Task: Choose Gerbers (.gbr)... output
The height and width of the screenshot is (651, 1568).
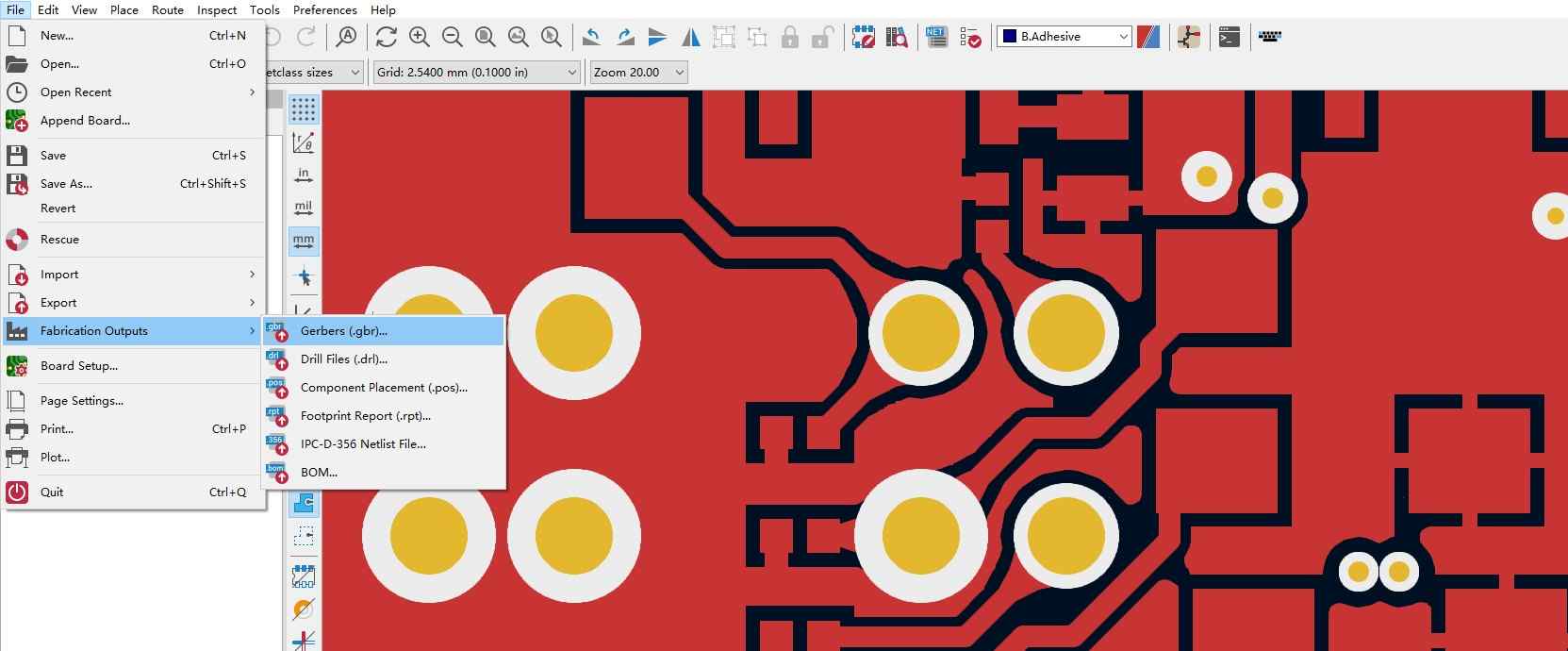Action: (x=383, y=330)
